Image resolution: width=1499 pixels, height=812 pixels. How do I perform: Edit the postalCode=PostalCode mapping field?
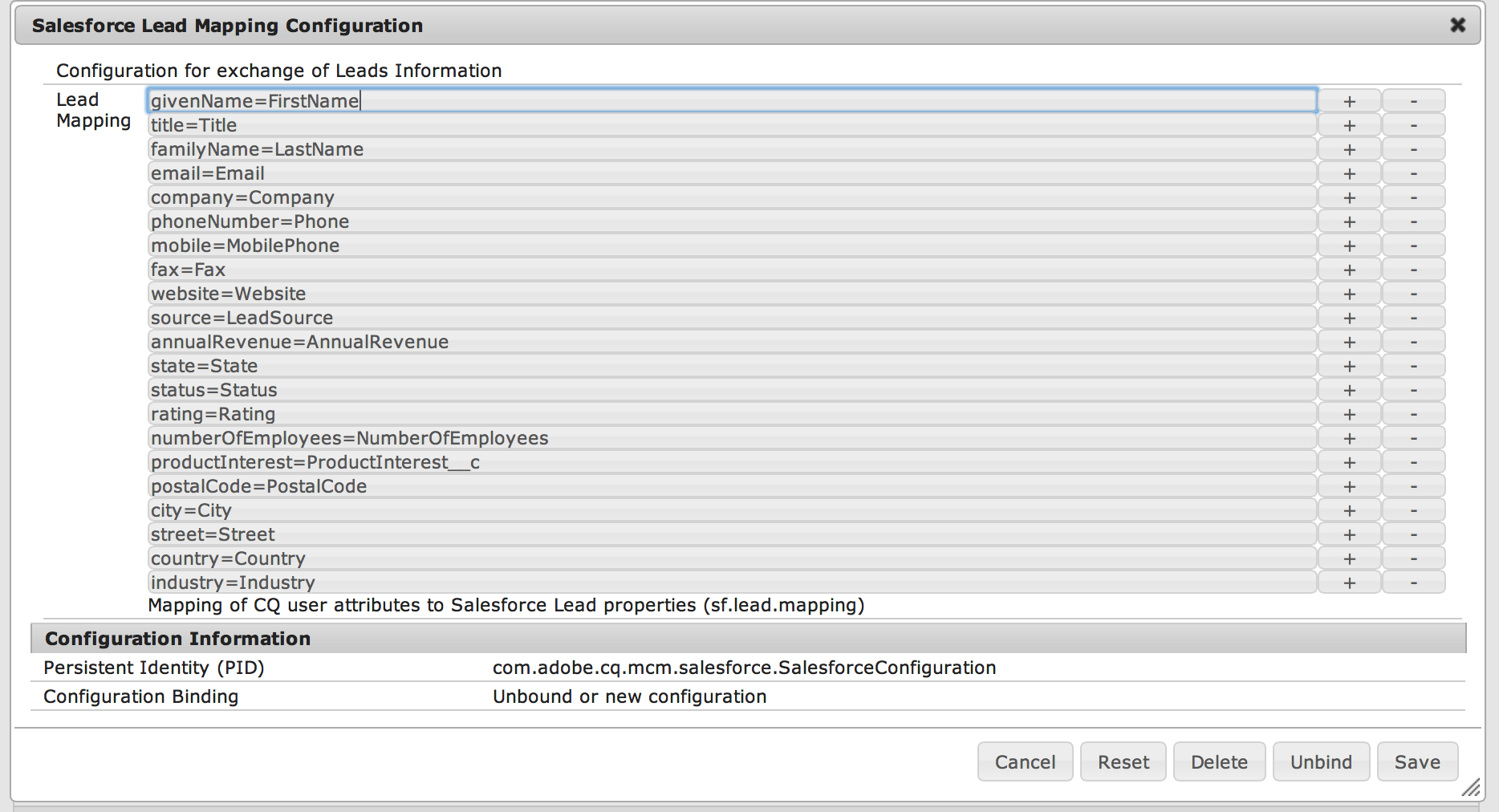tap(732, 486)
